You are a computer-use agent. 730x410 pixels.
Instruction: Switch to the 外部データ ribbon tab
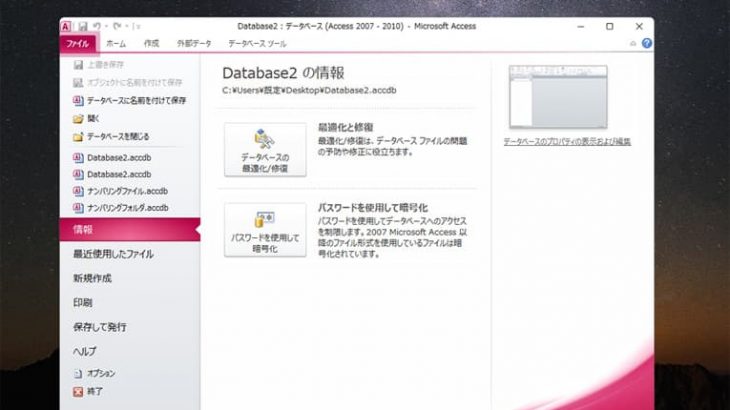tap(194, 44)
